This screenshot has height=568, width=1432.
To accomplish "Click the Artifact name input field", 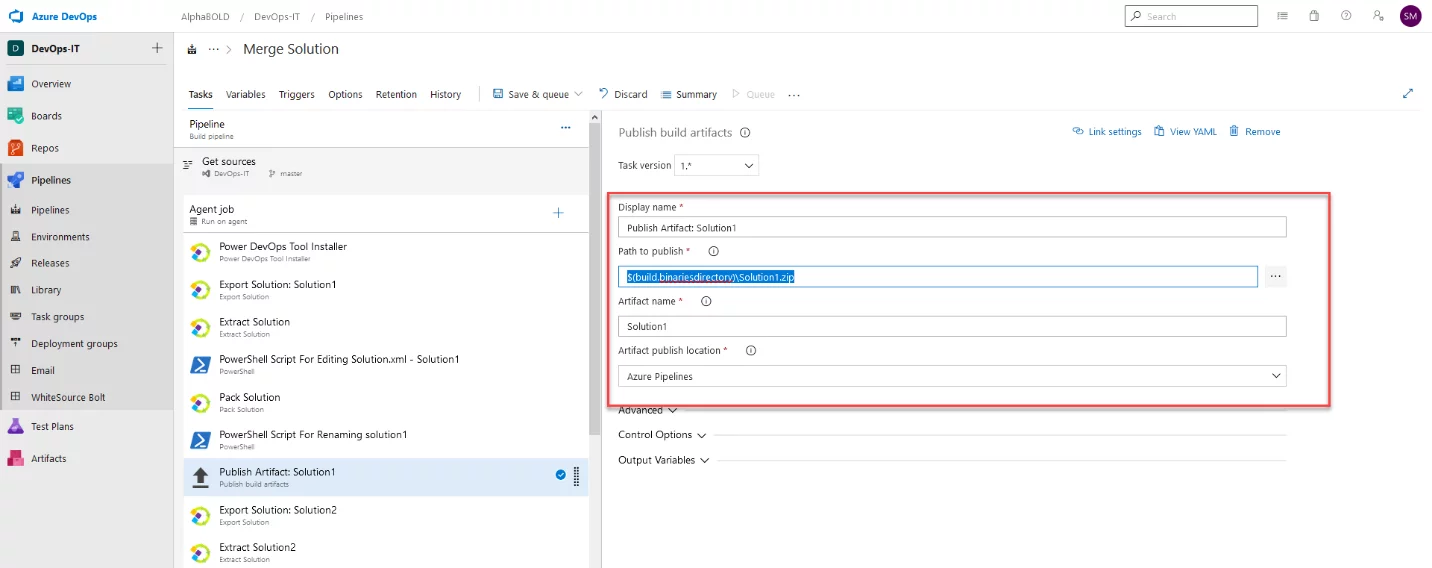I will (x=952, y=326).
